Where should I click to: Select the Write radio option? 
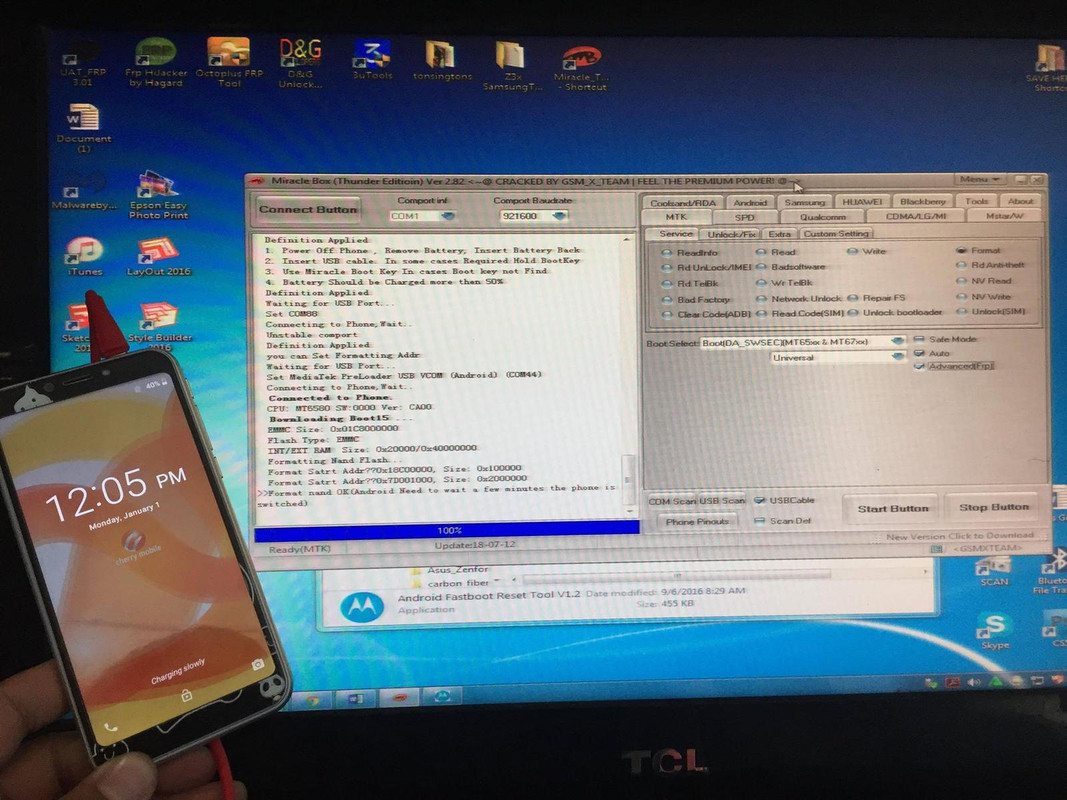866,251
